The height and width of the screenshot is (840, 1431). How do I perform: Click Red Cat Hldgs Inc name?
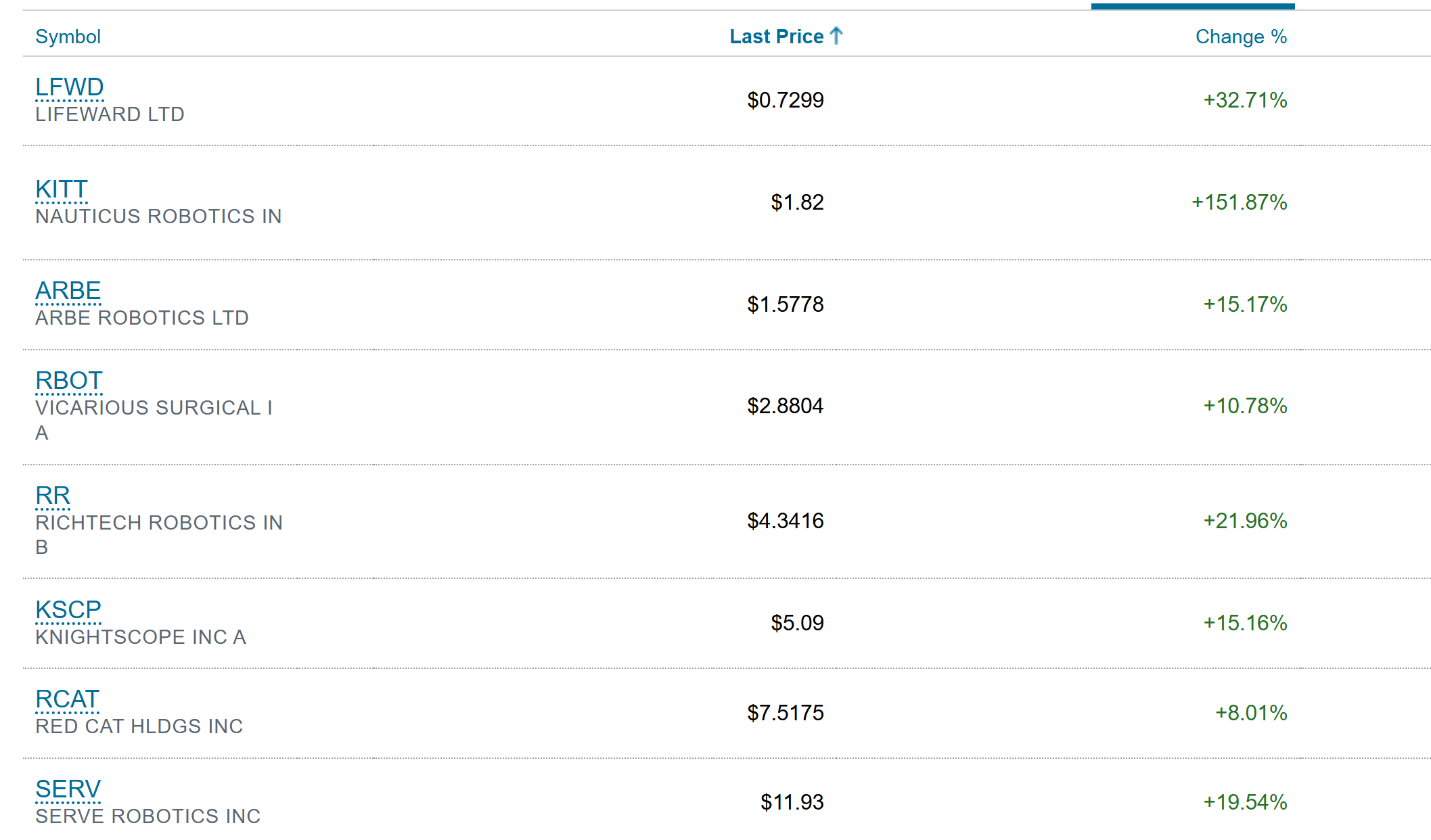coord(139,726)
